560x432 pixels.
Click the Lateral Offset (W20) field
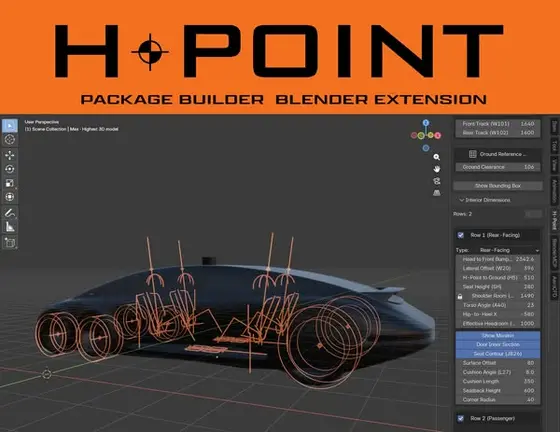498,268
